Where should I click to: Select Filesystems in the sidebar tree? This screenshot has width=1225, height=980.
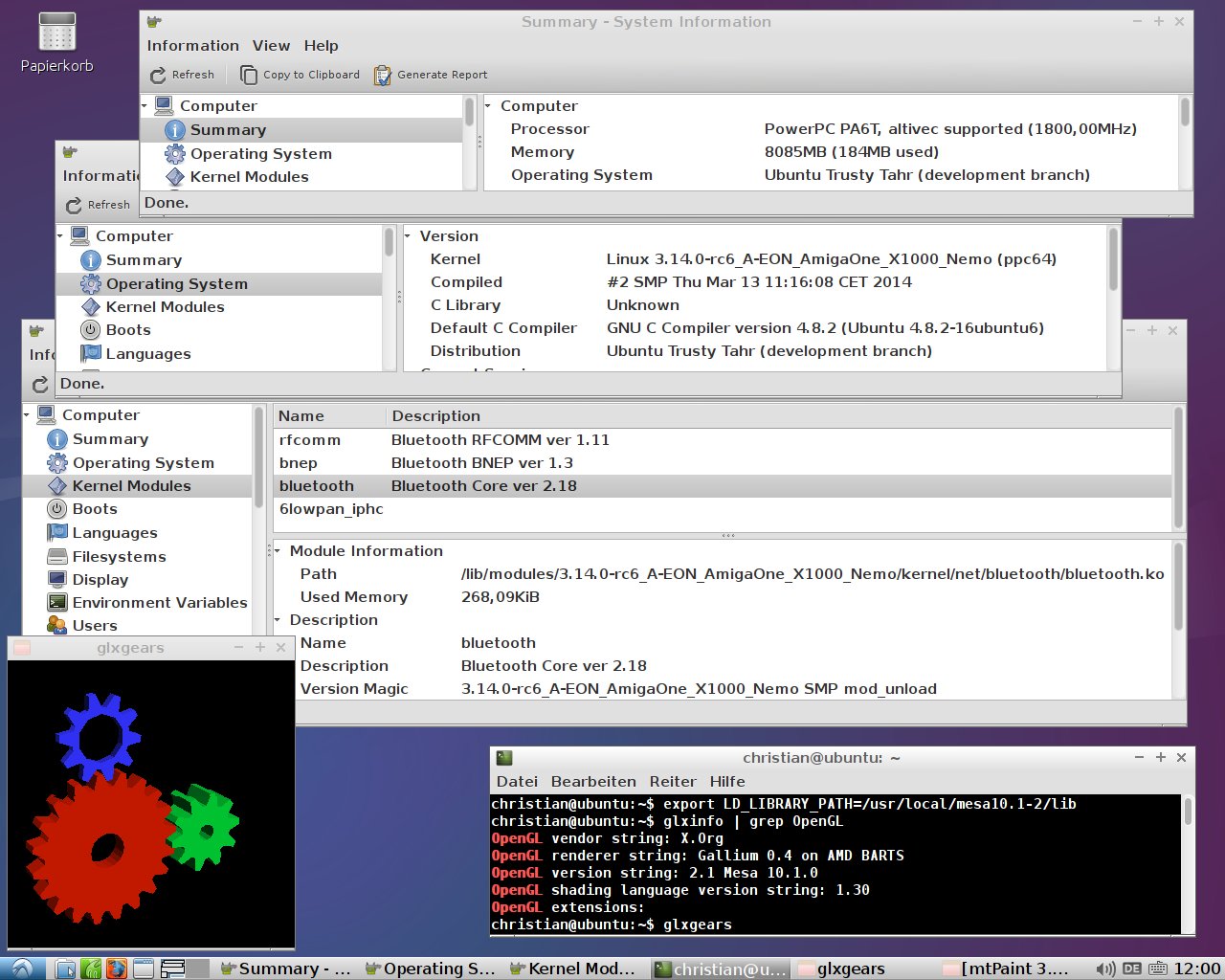point(119,557)
